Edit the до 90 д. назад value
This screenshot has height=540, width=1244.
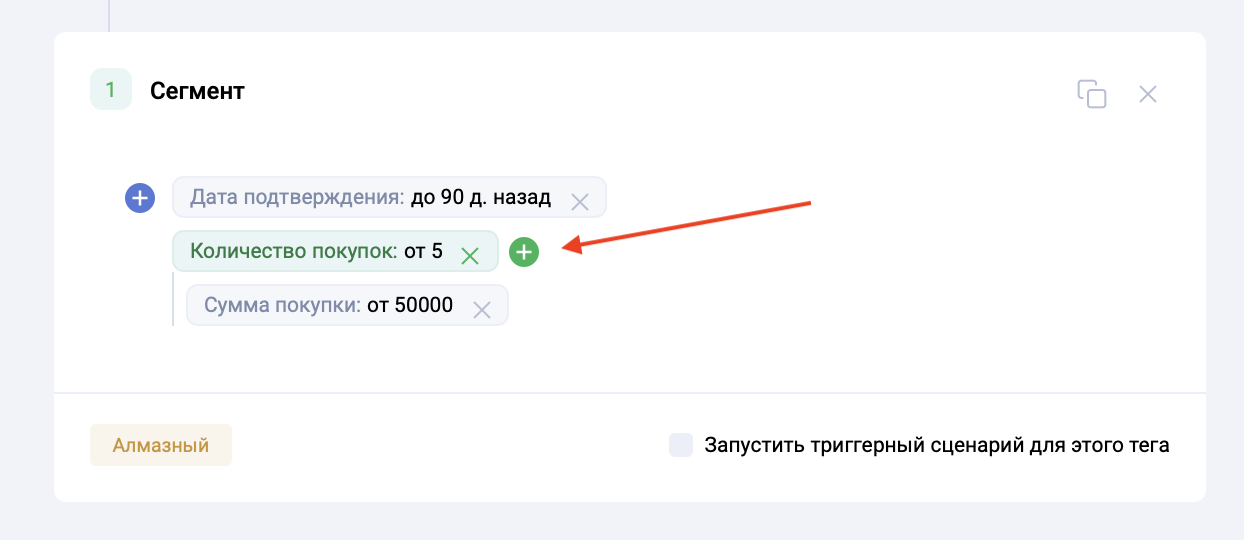(x=480, y=197)
